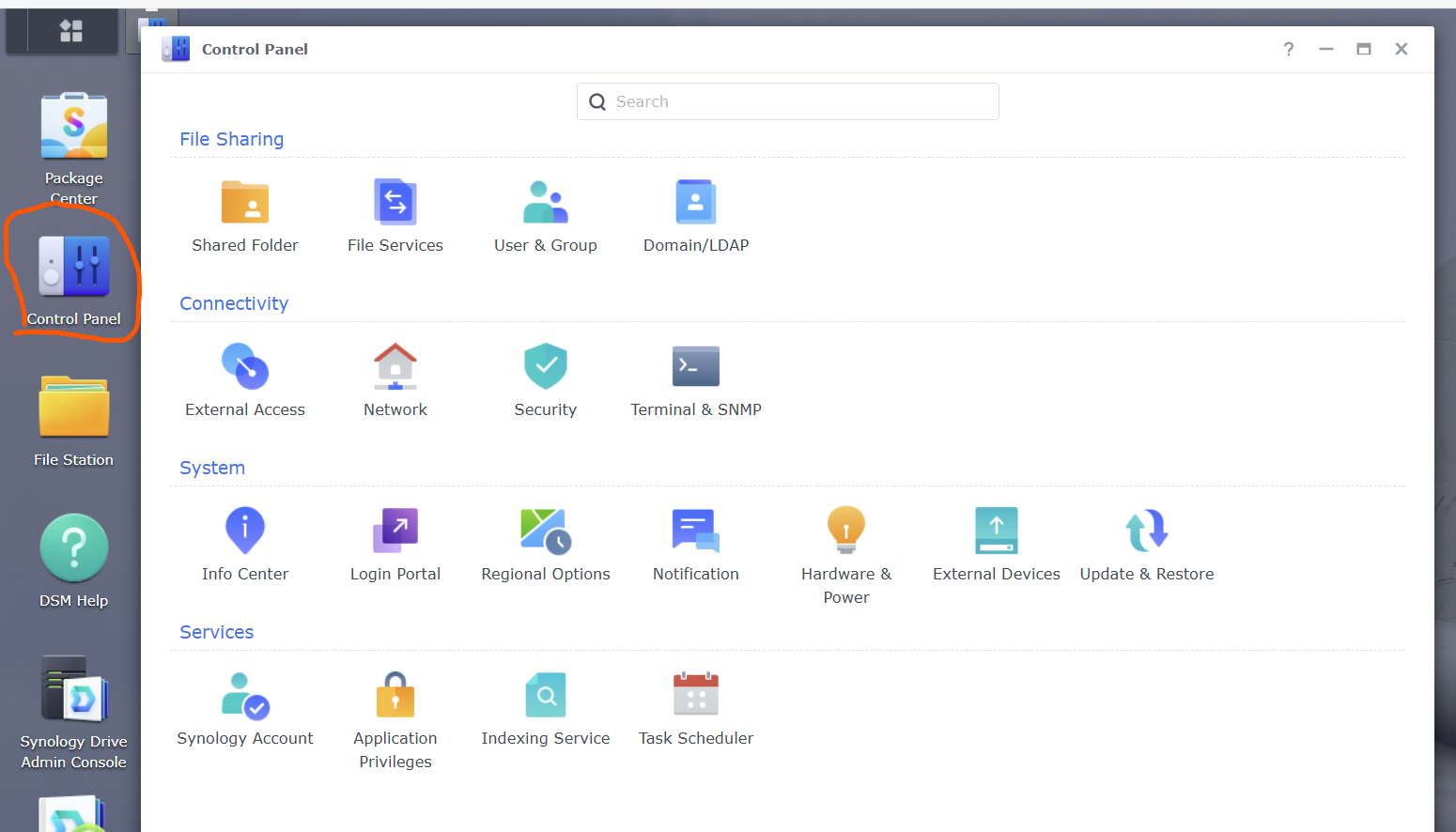The width and height of the screenshot is (1456, 832).
Task: Open External Access settings
Action: (245, 380)
